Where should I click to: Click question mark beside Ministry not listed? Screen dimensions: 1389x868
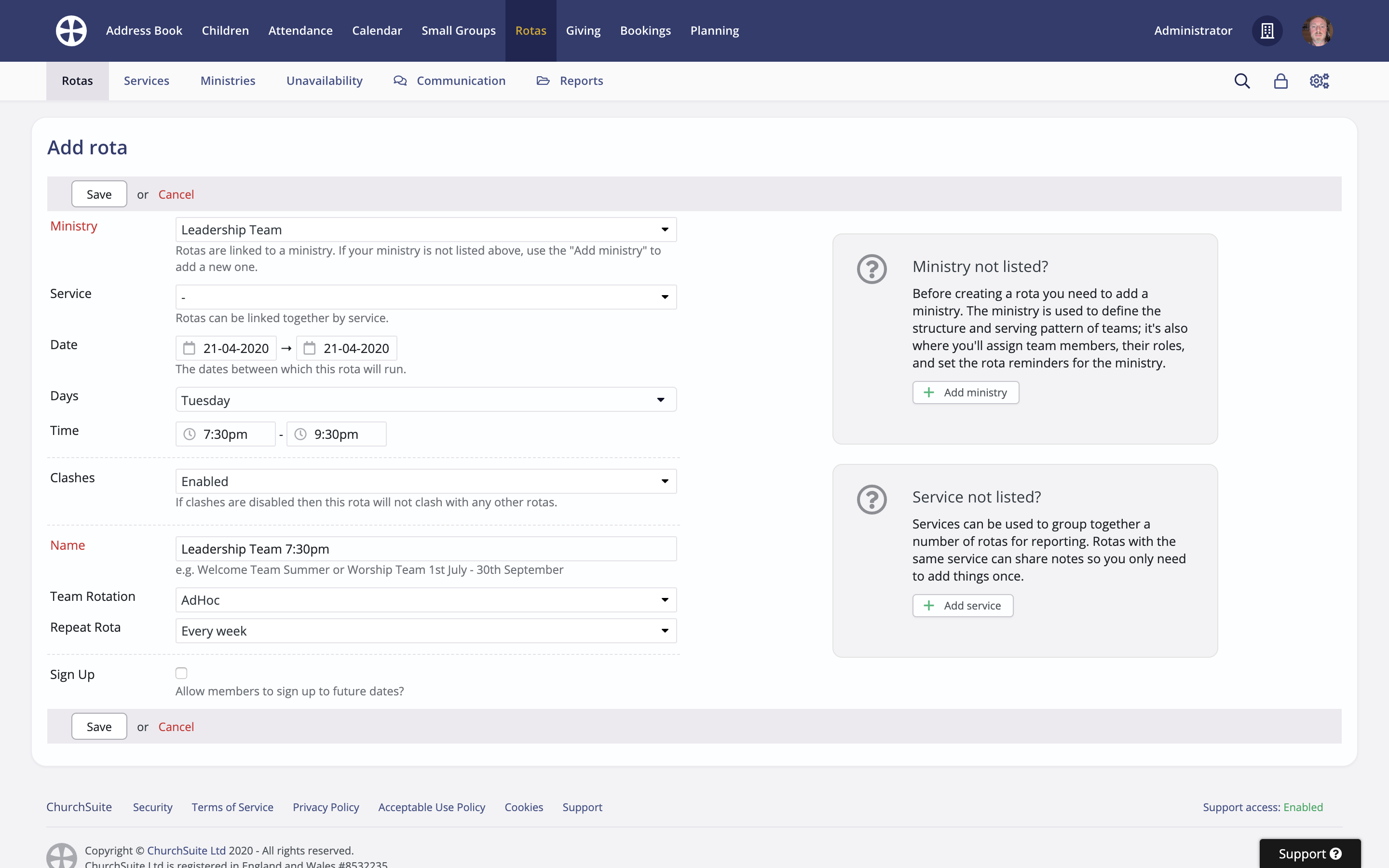(x=872, y=269)
